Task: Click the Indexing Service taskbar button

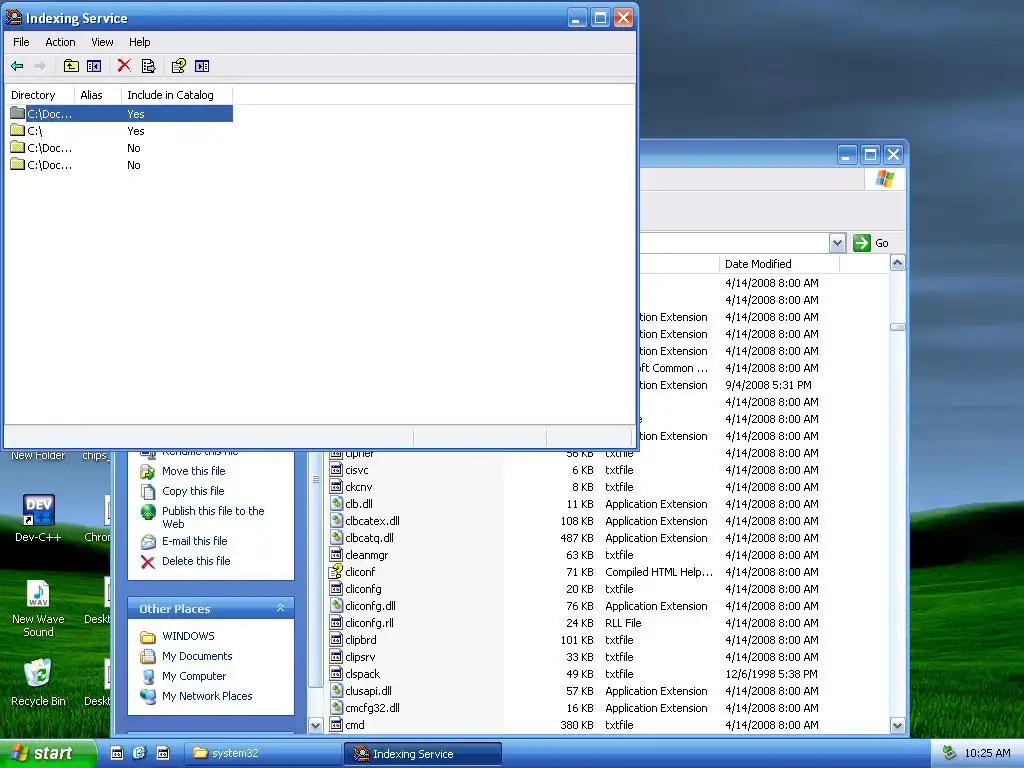Action: pyautogui.click(x=423, y=754)
